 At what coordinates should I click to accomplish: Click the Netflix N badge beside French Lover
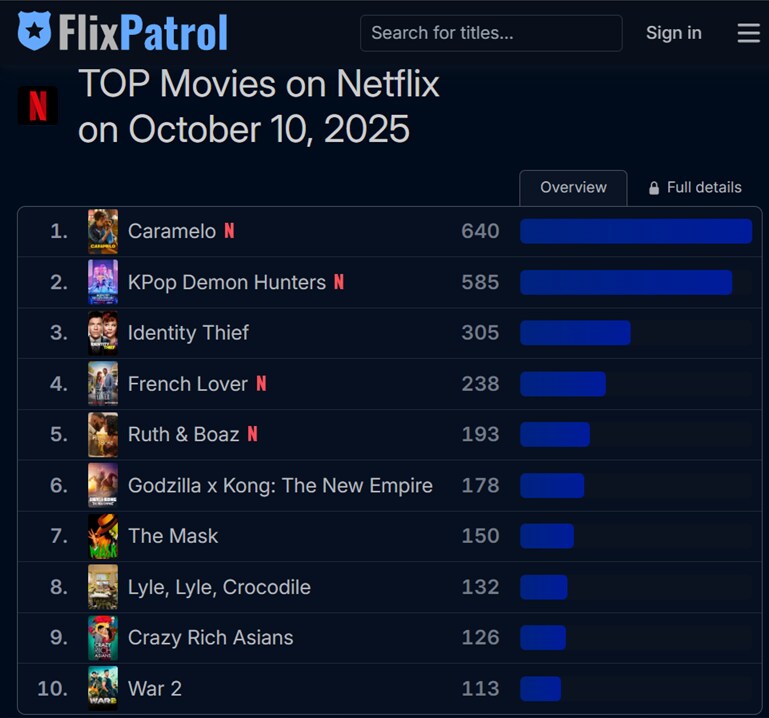[x=261, y=383]
